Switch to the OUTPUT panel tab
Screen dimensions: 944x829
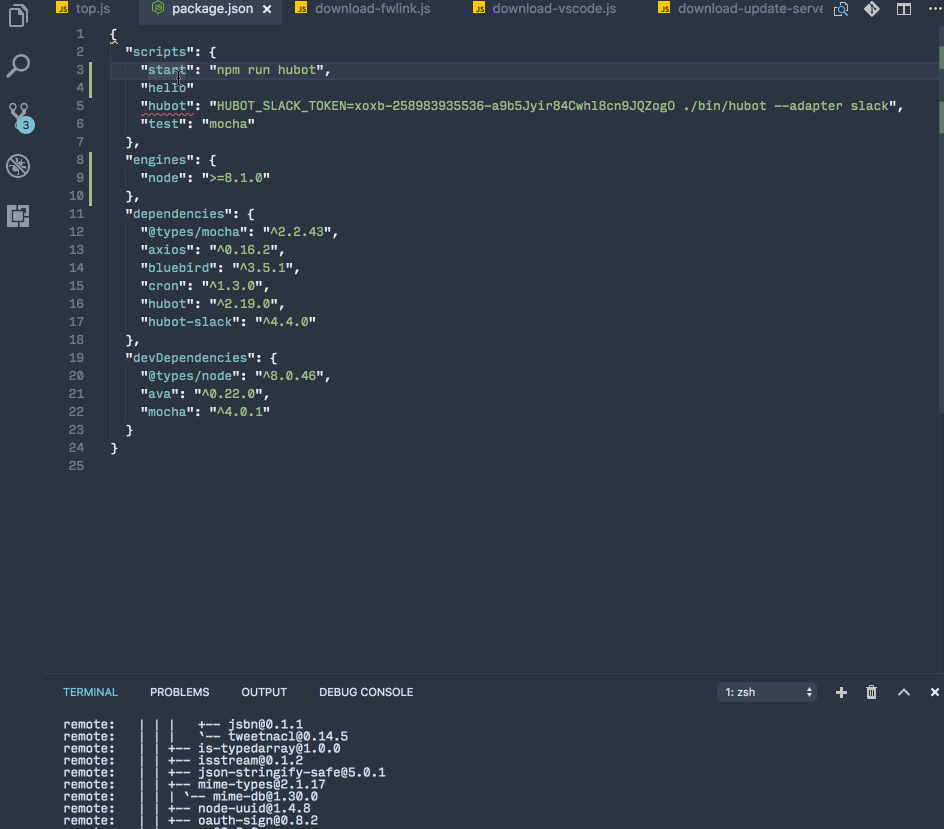264,692
